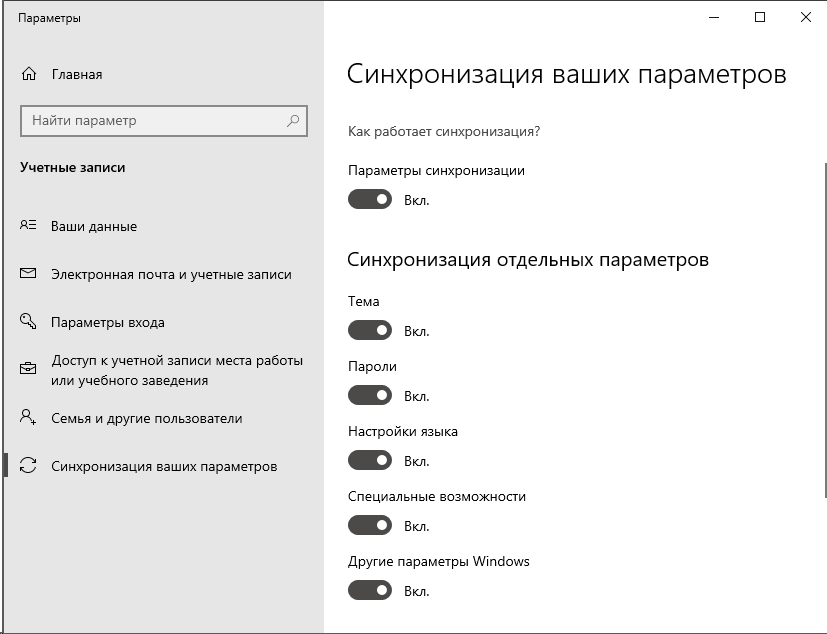Screen dimensions: 827x634
Task: Toggle the 'Пароли' sync switch
Action: (369, 396)
